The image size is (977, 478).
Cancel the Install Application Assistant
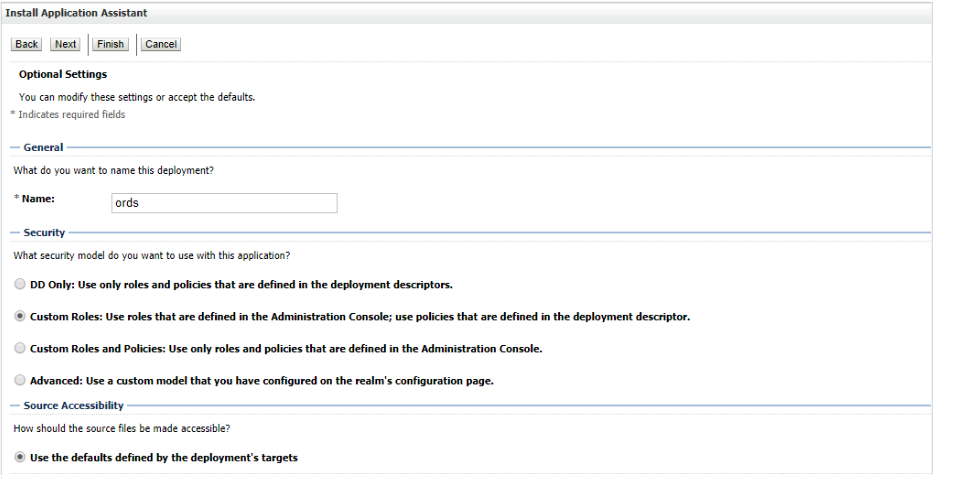pyautogui.click(x=161, y=44)
